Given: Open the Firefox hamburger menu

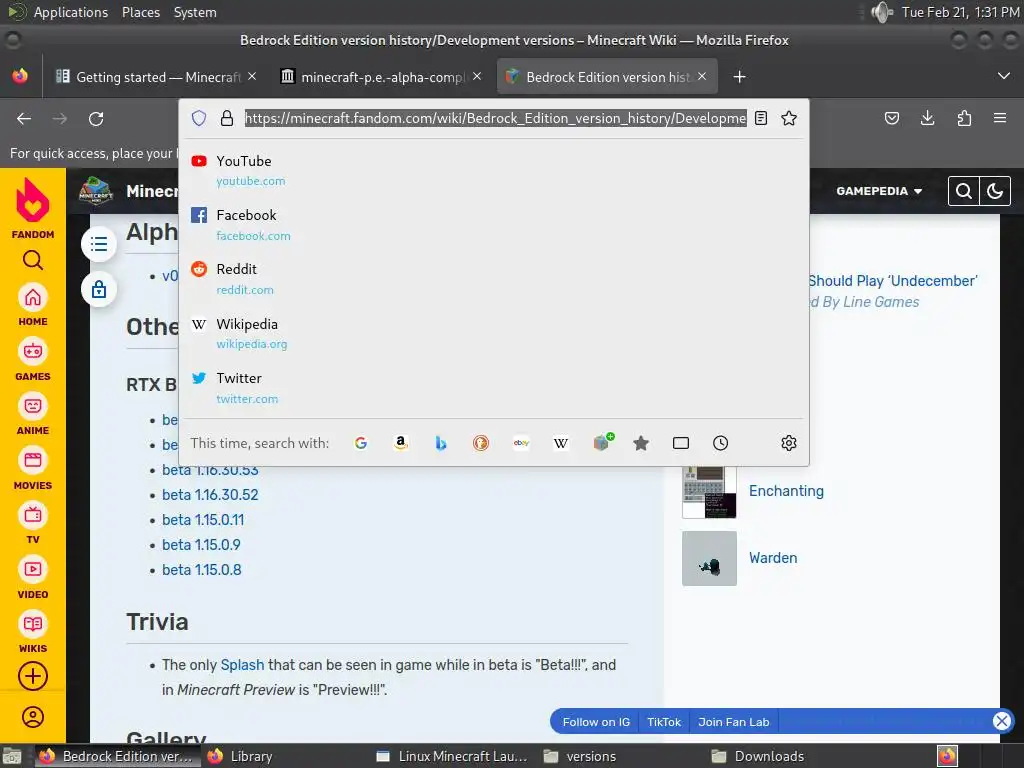Looking at the screenshot, I should pos(1000,118).
